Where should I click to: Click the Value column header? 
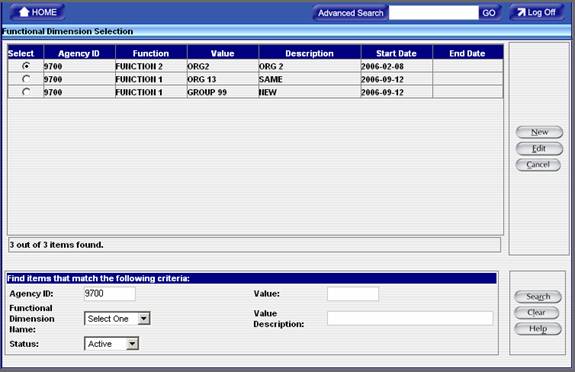coord(223,53)
